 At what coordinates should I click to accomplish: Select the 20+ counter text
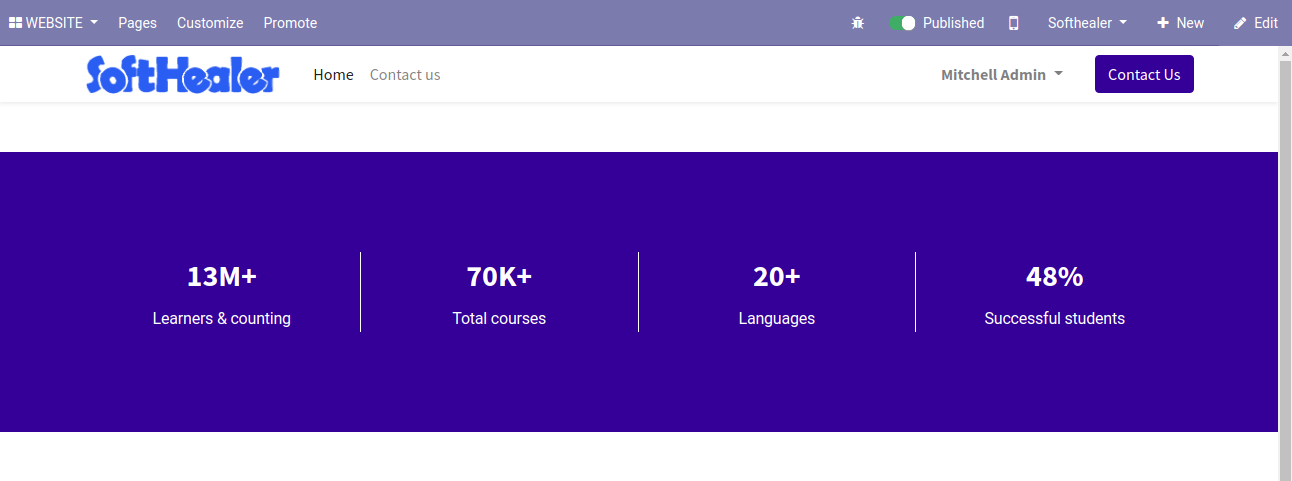[x=777, y=276]
